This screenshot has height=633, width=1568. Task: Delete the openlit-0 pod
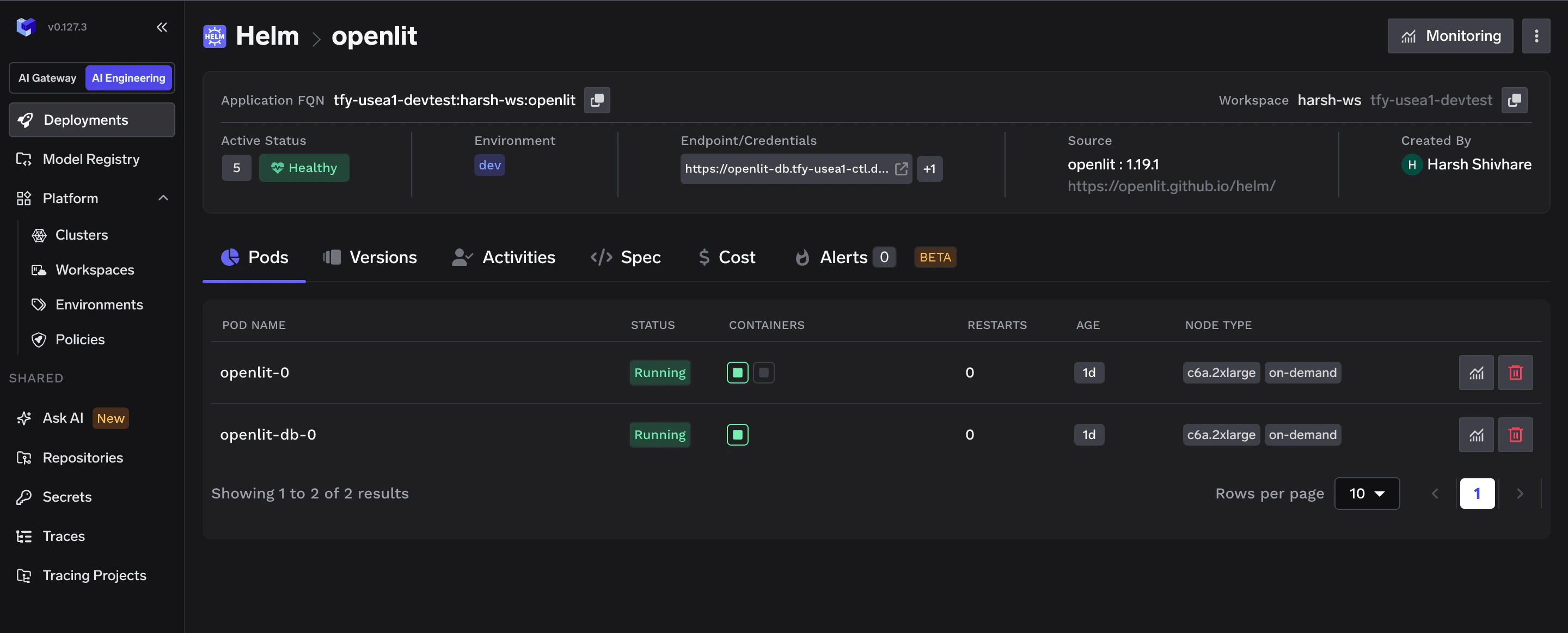1515,373
